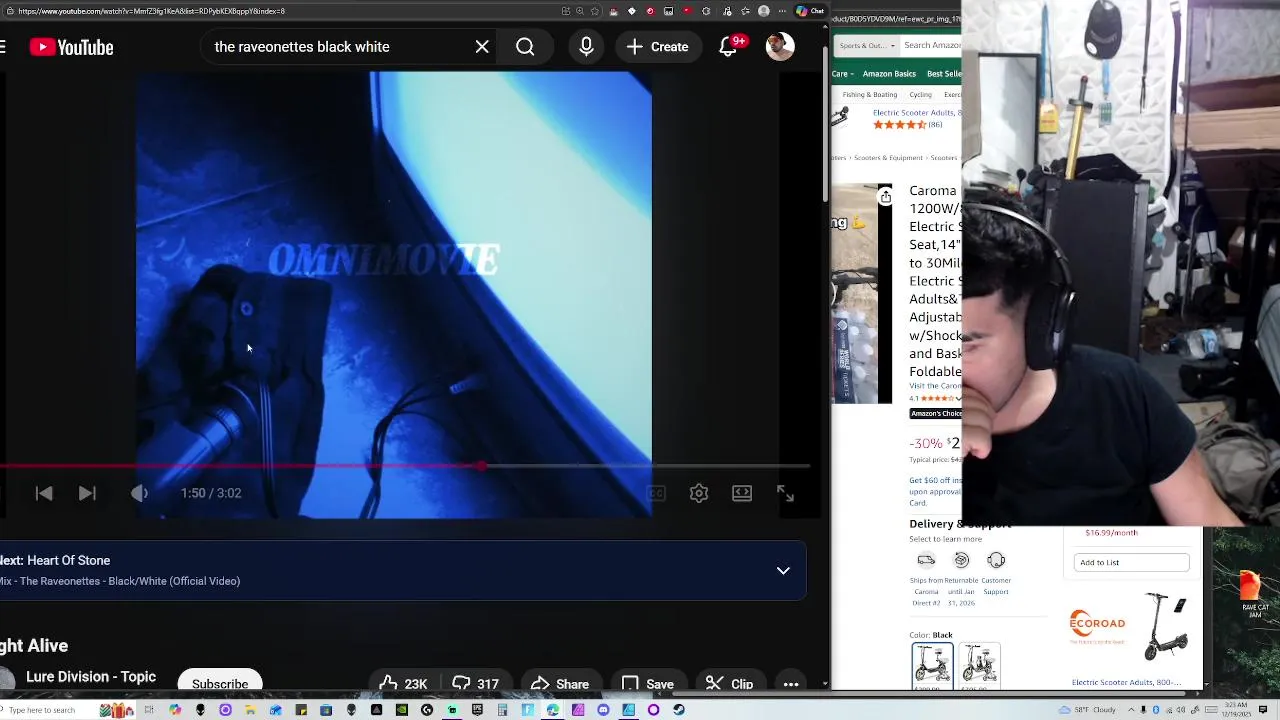Open more actions three-dot menu under video
Image resolution: width=1280 pixels, height=720 pixels.
click(x=791, y=684)
